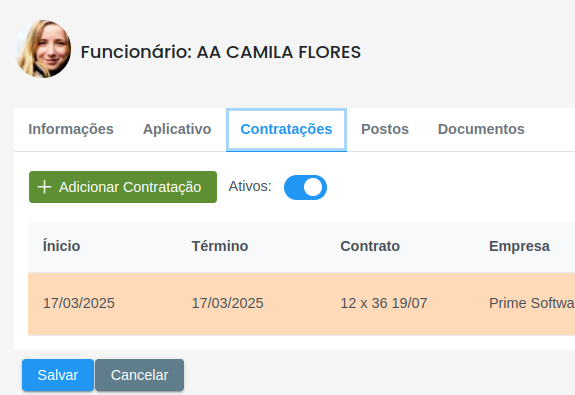
Task: Toggle the Ativos switch off
Action: 305,187
